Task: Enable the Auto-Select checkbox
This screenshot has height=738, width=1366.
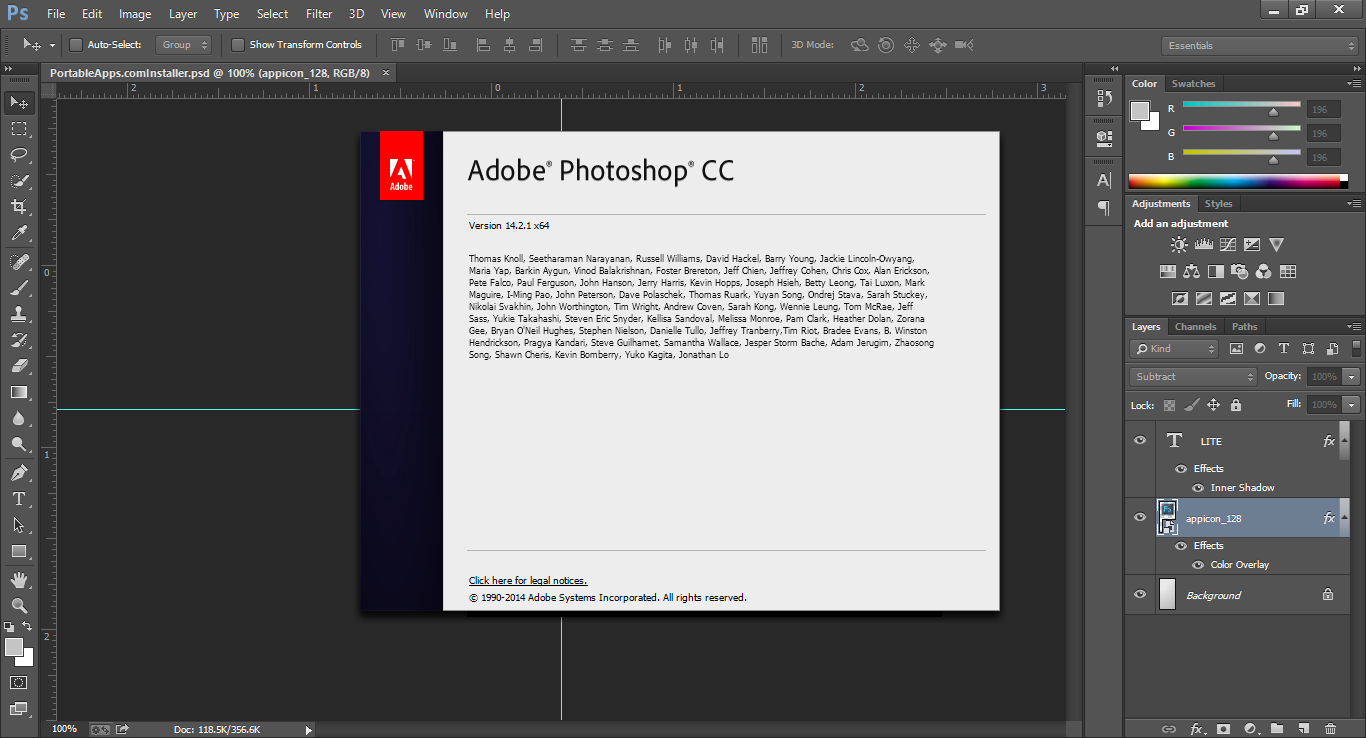Action: [x=76, y=45]
